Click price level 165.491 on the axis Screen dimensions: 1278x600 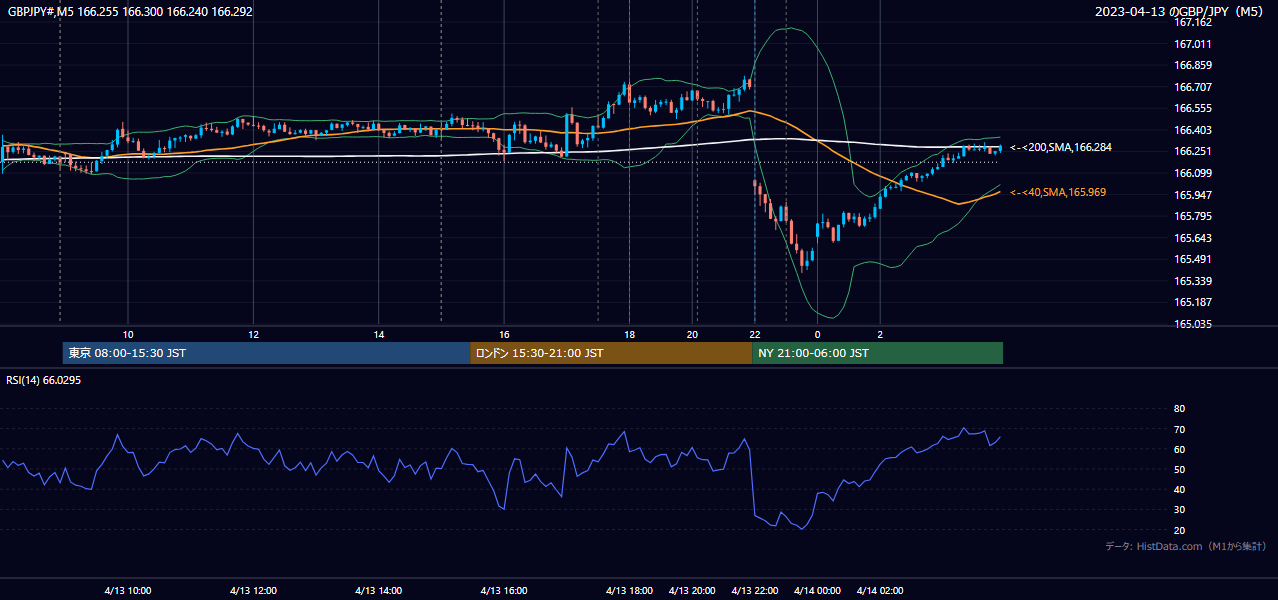tap(1193, 259)
